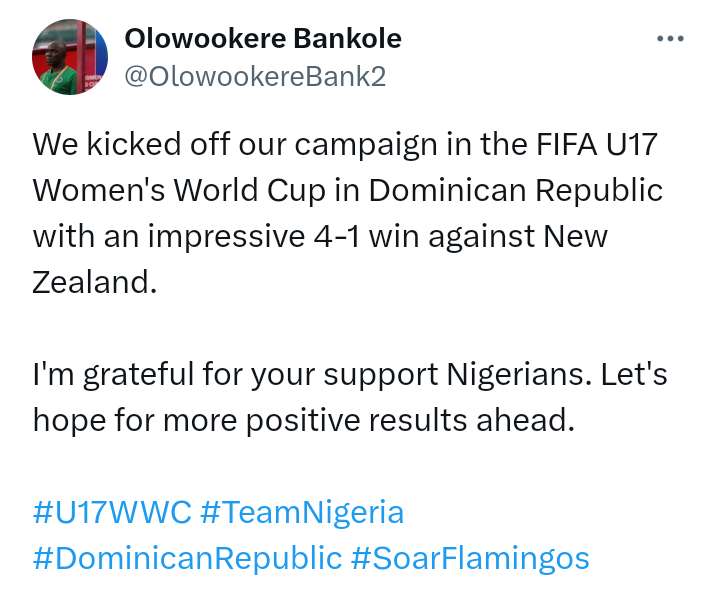
Task: Open the Olowookere Bankole display name
Action: click(x=262, y=39)
